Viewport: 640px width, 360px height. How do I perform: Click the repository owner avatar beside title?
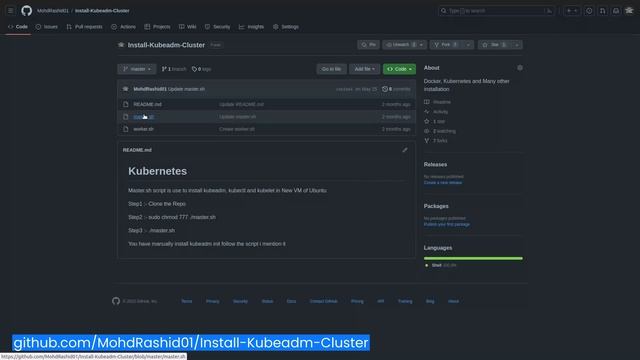tap(121, 45)
